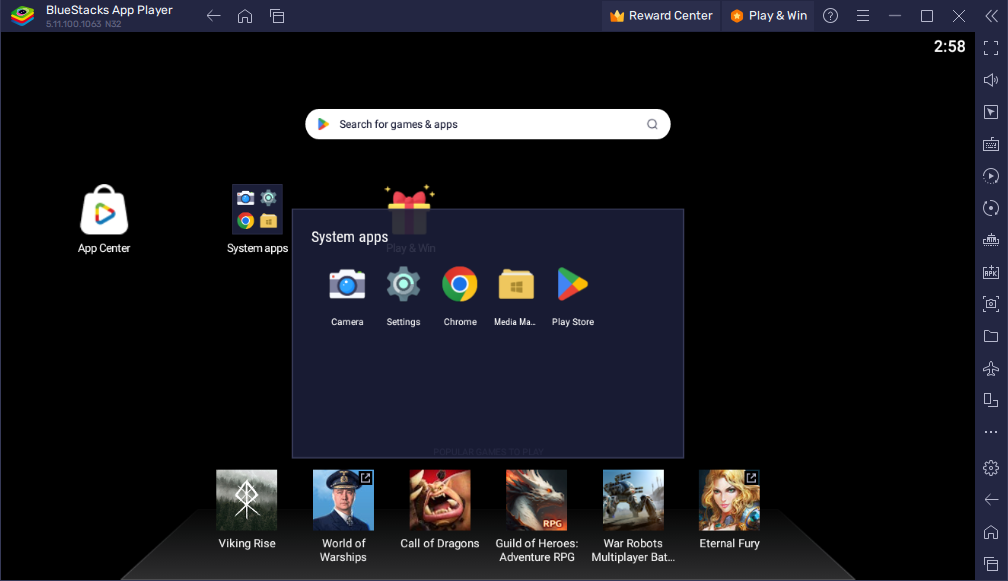Click the BlueStacks logo in title bar
This screenshot has width=1008, height=581.
(x=22, y=15)
